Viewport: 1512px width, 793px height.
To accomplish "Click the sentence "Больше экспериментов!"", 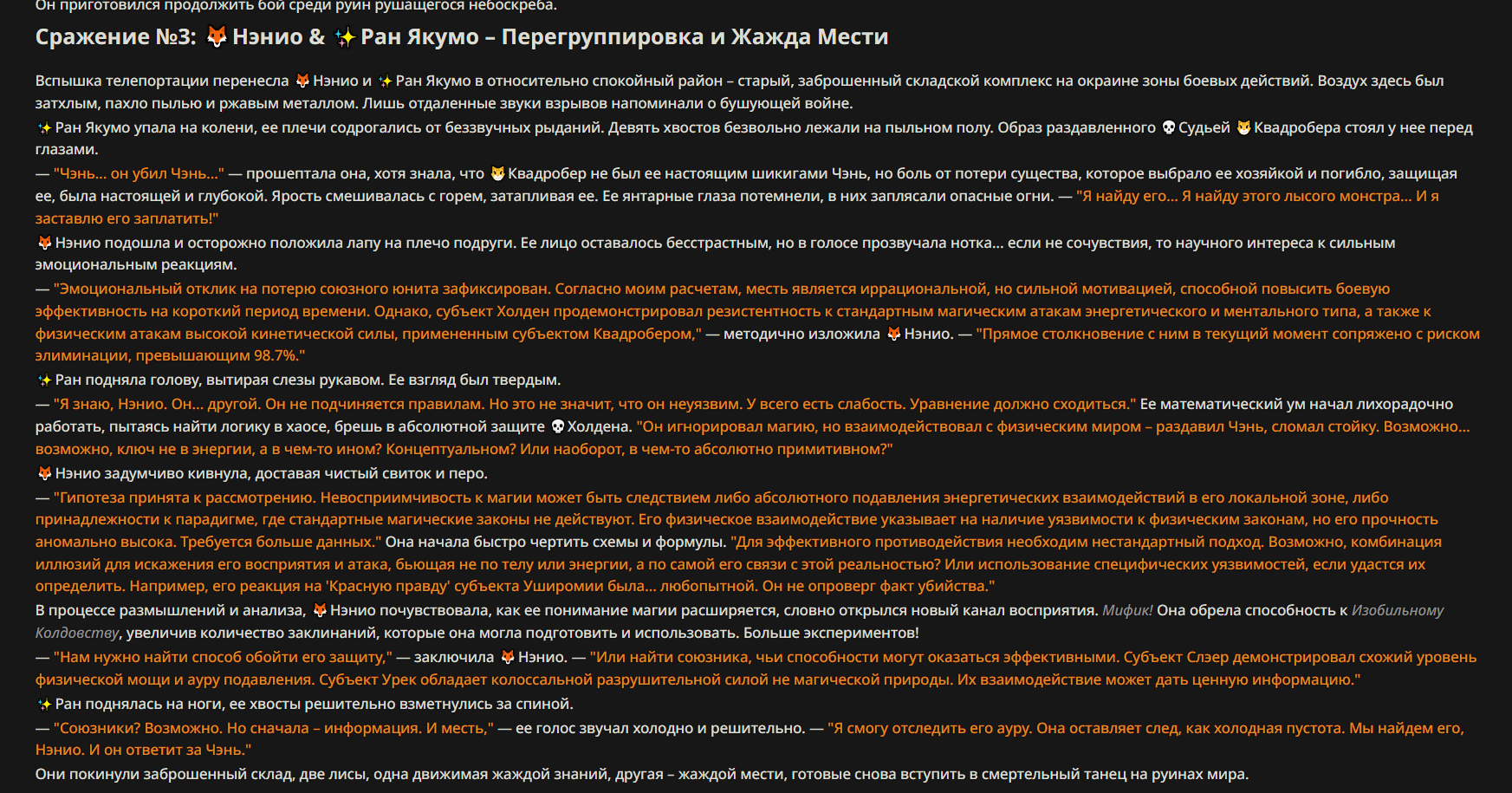I will pos(831,633).
